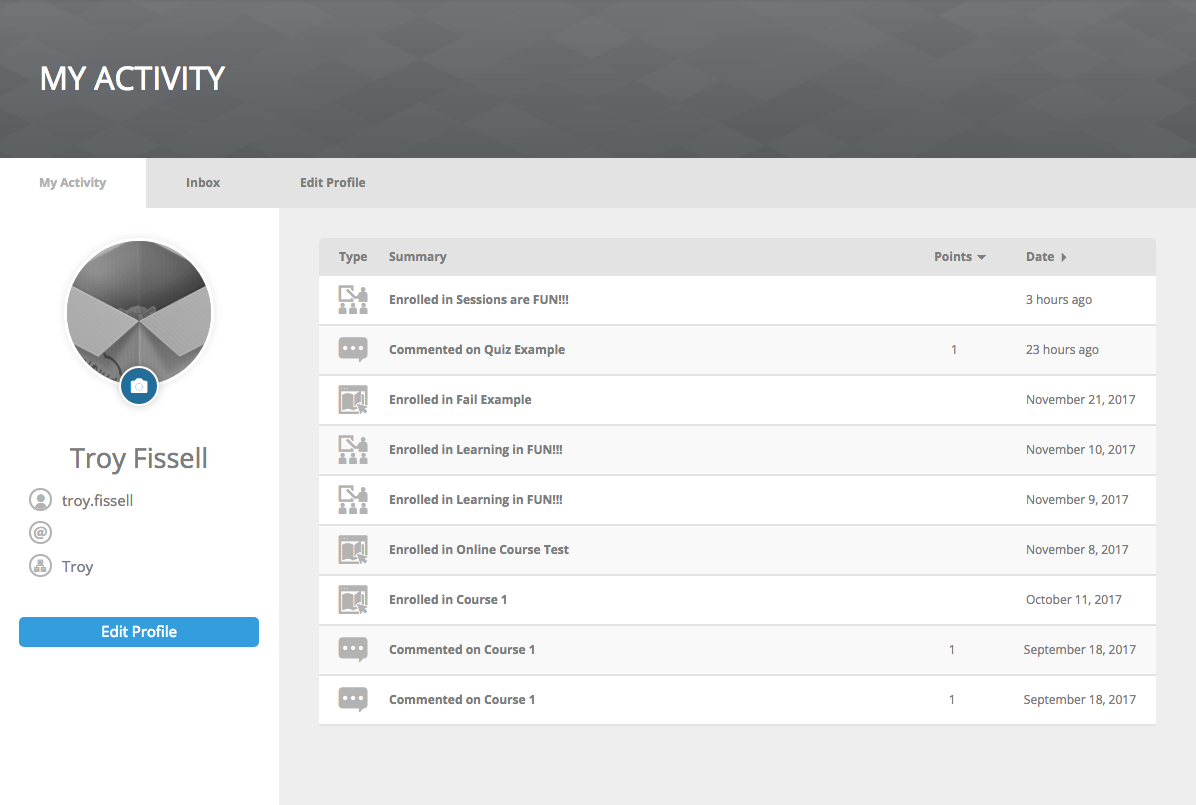Click course icon for Enrolled in Fail Example
The image size is (1196, 805).
pos(353,400)
